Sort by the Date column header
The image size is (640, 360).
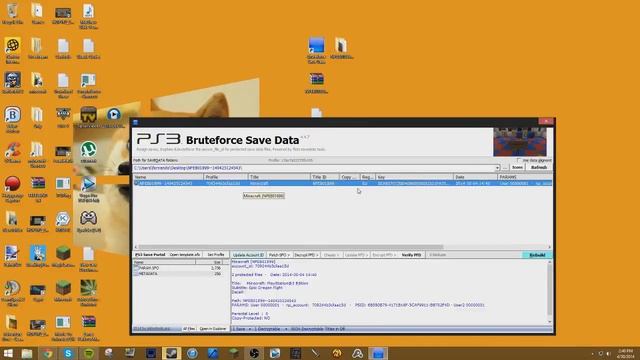(x=476, y=177)
